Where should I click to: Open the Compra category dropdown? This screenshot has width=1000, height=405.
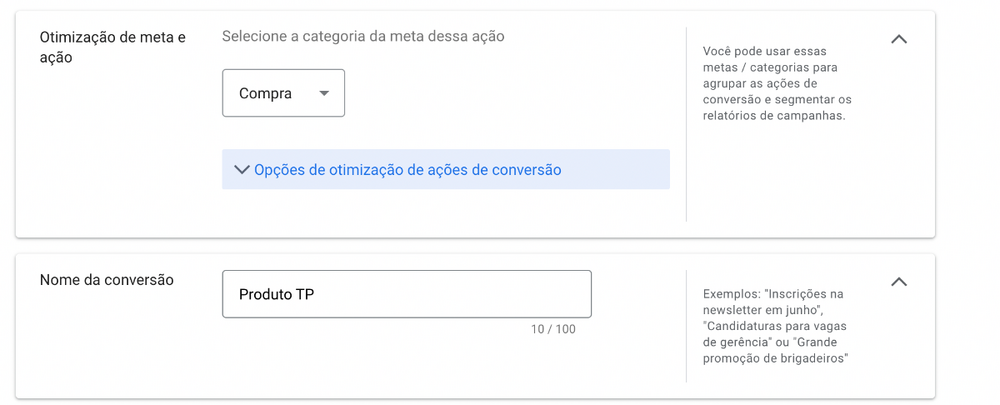point(283,93)
